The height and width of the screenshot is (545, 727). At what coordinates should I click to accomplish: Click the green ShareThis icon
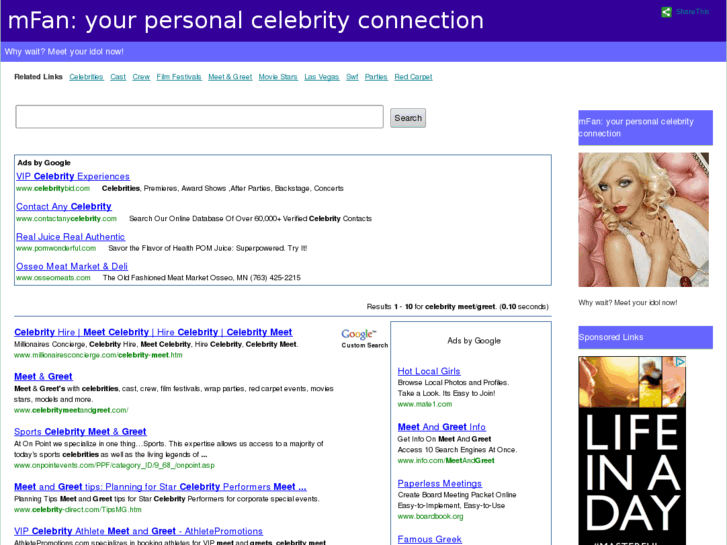(x=666, y=12)
